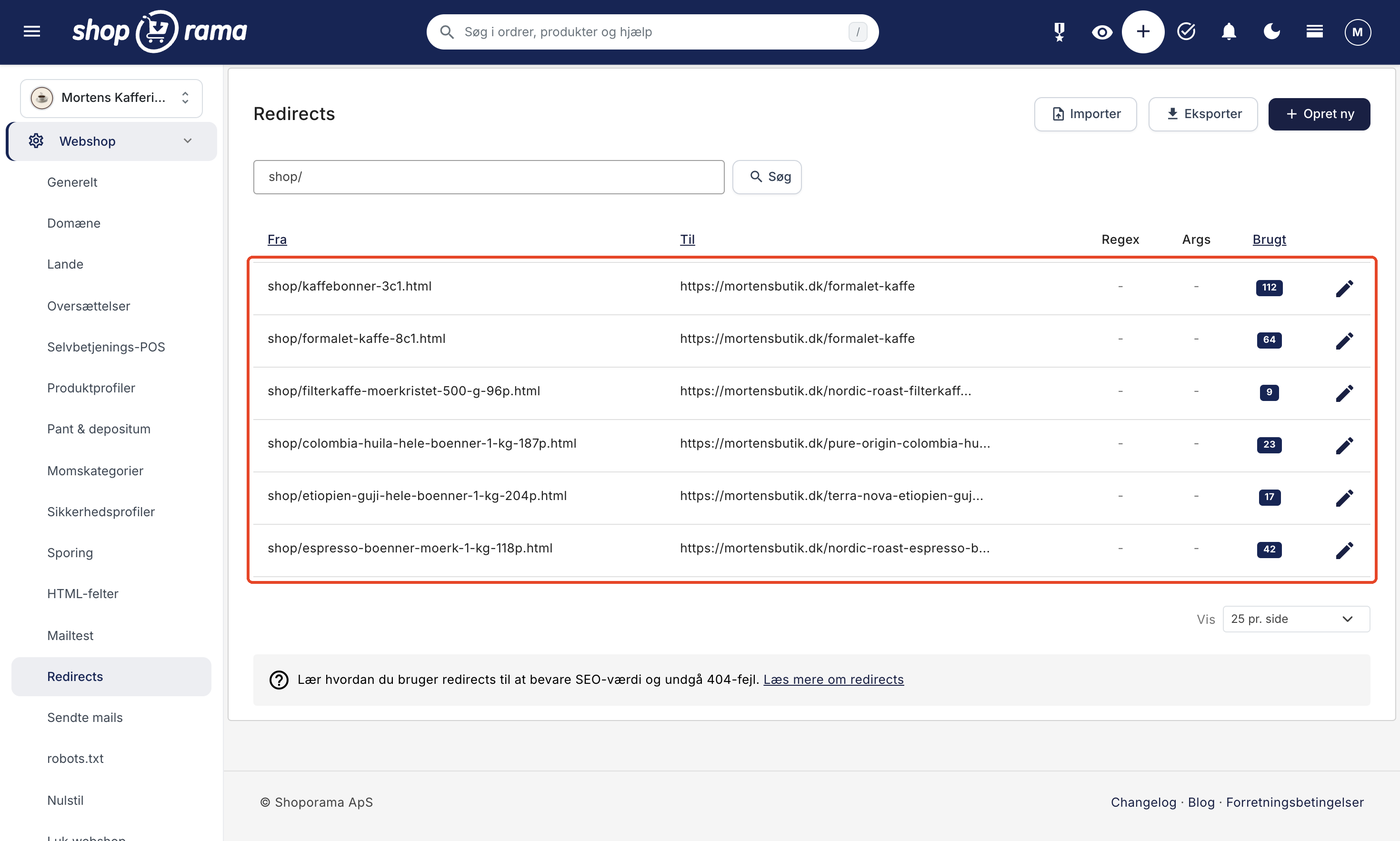Focus the global search field
This screenshot has width=1400, height=841.
click(653, 32)
